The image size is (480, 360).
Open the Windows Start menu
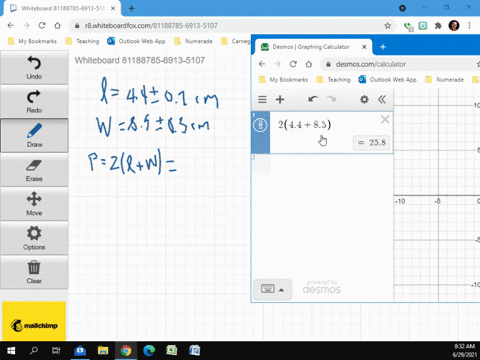[x=11, y=351]
